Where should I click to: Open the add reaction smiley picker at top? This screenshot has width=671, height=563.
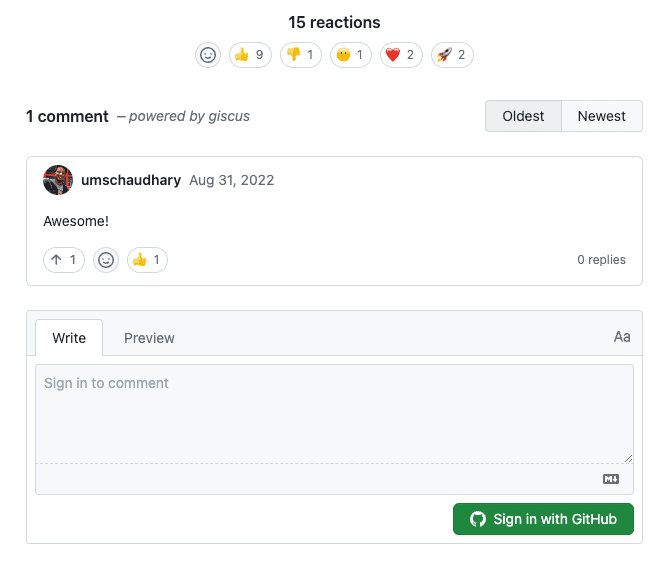click(x=208, y=55)
